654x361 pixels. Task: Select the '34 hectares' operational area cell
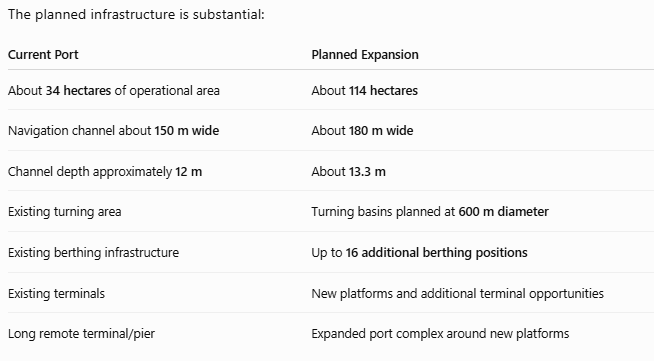[114, 90]
